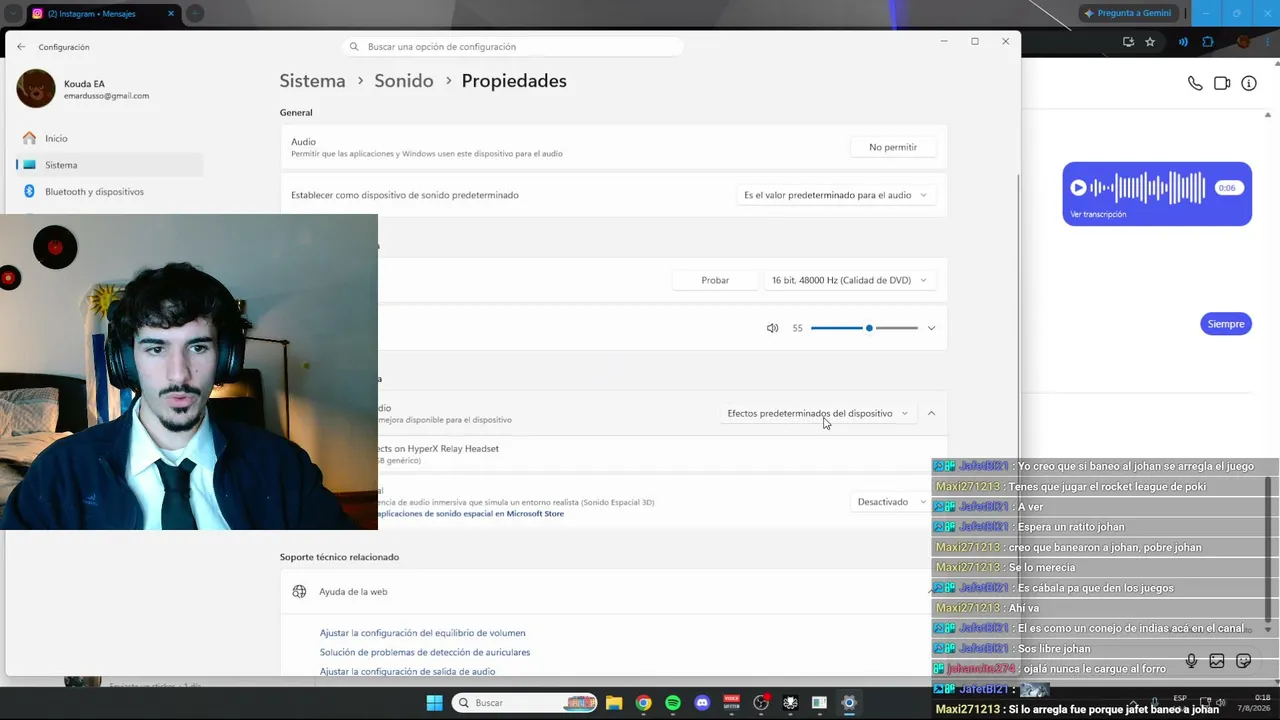
Task: Close the Instagram Mensajes tab
Action: tap(171, 14)
